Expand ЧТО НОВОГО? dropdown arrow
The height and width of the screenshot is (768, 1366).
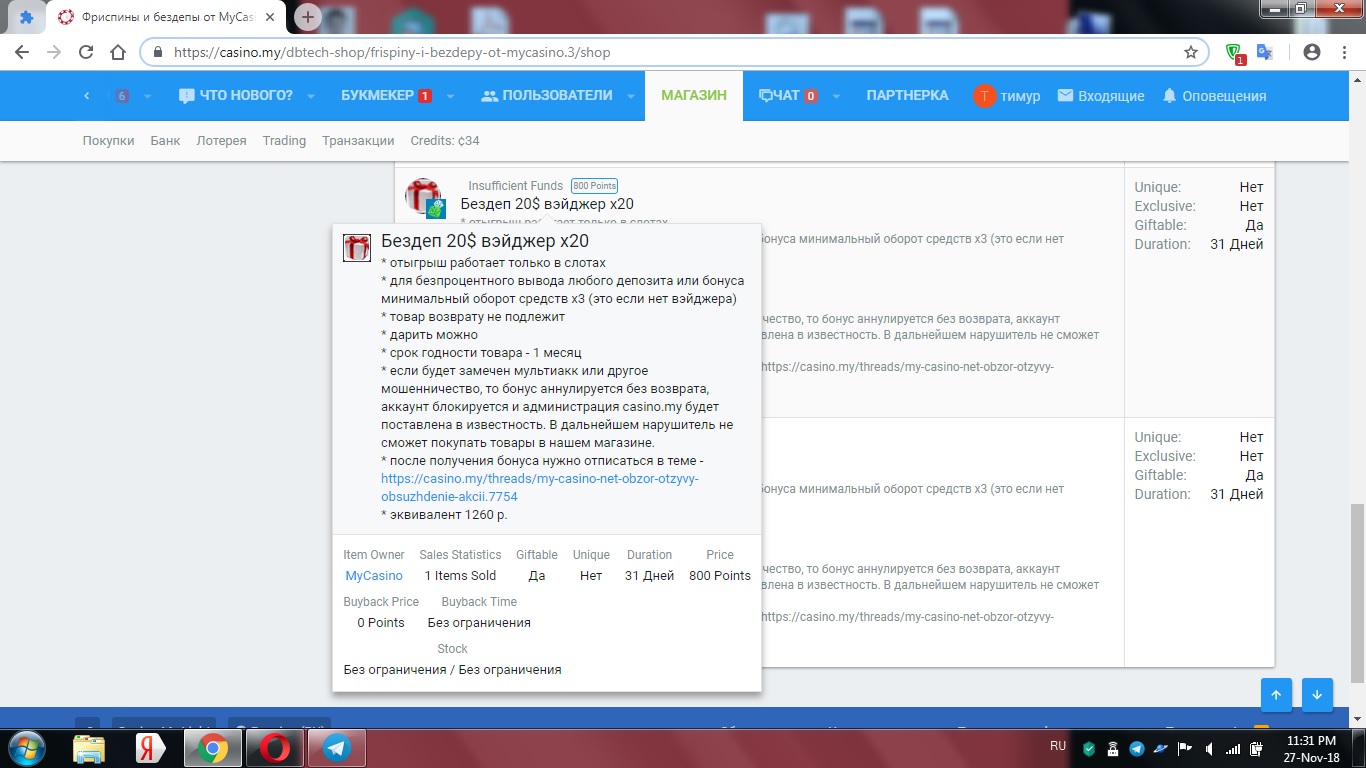311,97
